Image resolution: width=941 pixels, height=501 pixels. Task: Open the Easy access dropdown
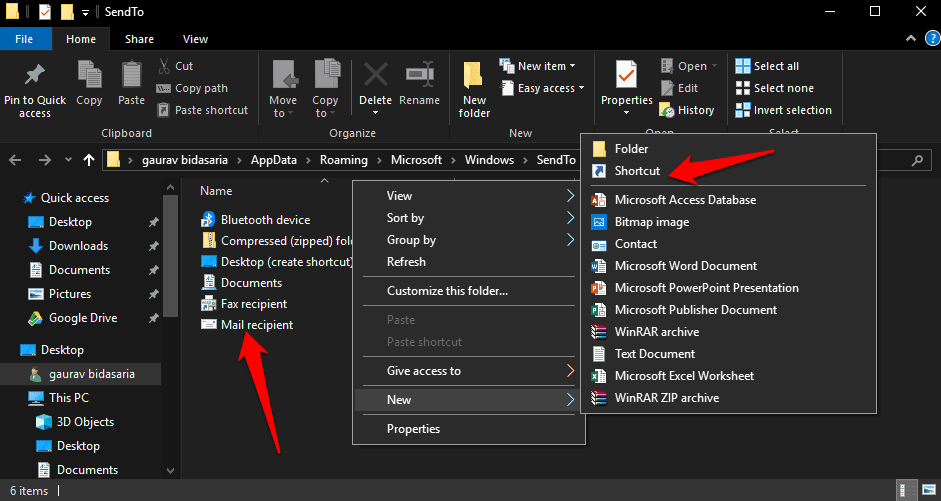click(543, 88)
